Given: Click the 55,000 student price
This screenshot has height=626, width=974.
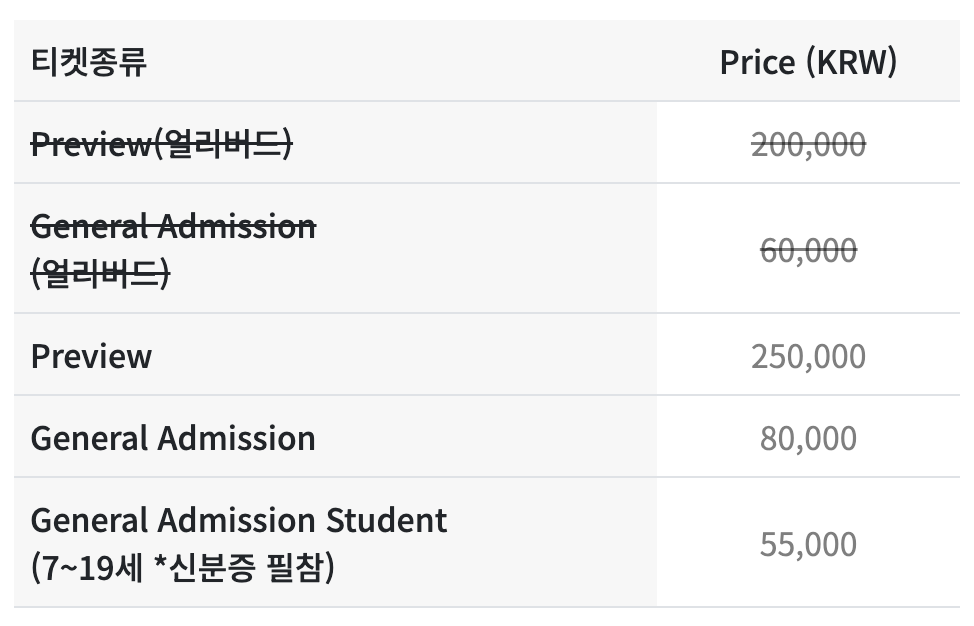Looking at the screenshot, I should (x=808, y=544).
